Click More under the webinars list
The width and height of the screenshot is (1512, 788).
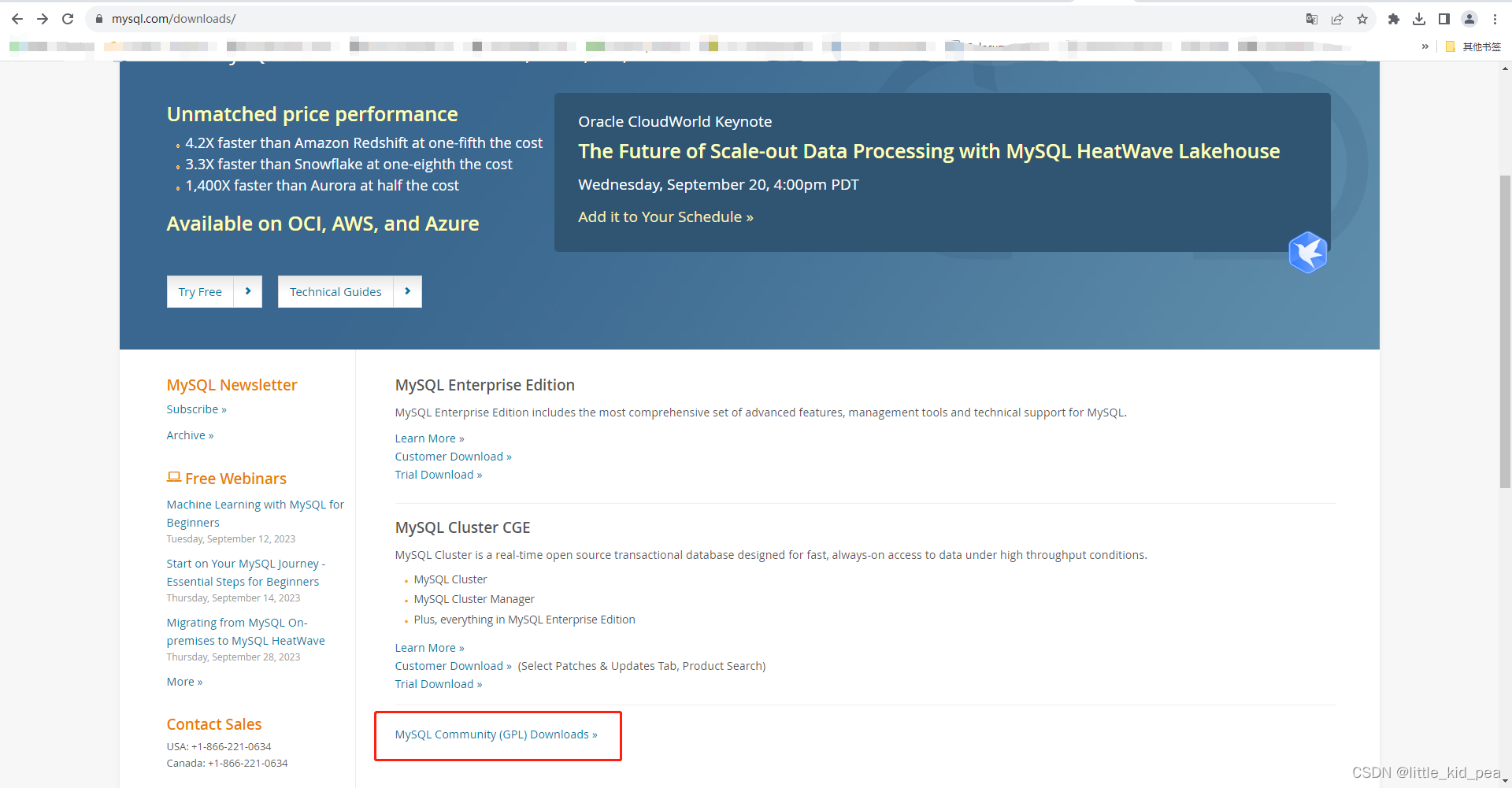coord(184,682)
